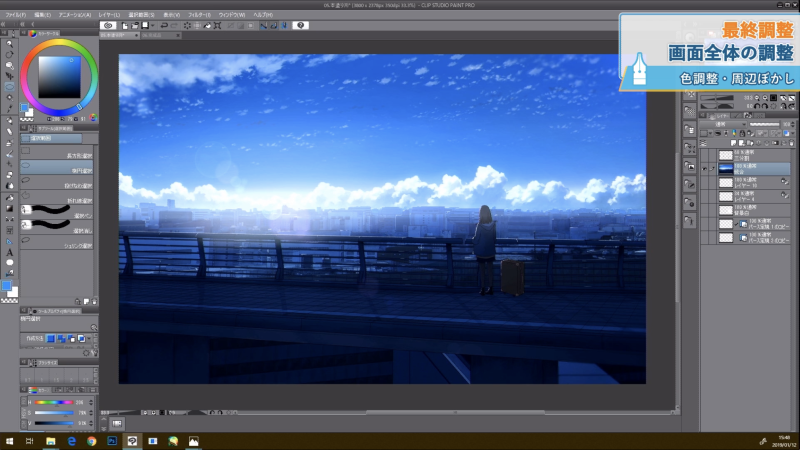Open the 編集(E) menu
This screenshot has width=800, height=450.
coord(42,15)
